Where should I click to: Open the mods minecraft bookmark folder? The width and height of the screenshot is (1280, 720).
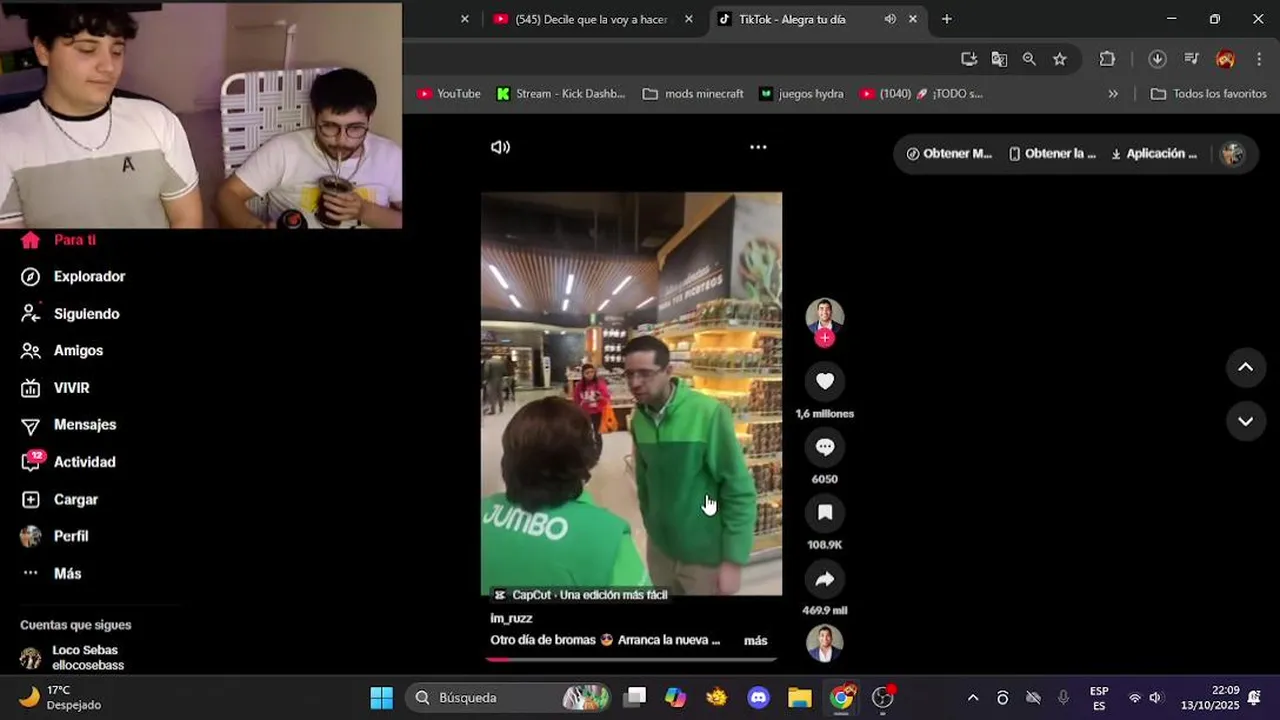coord(693,93)
